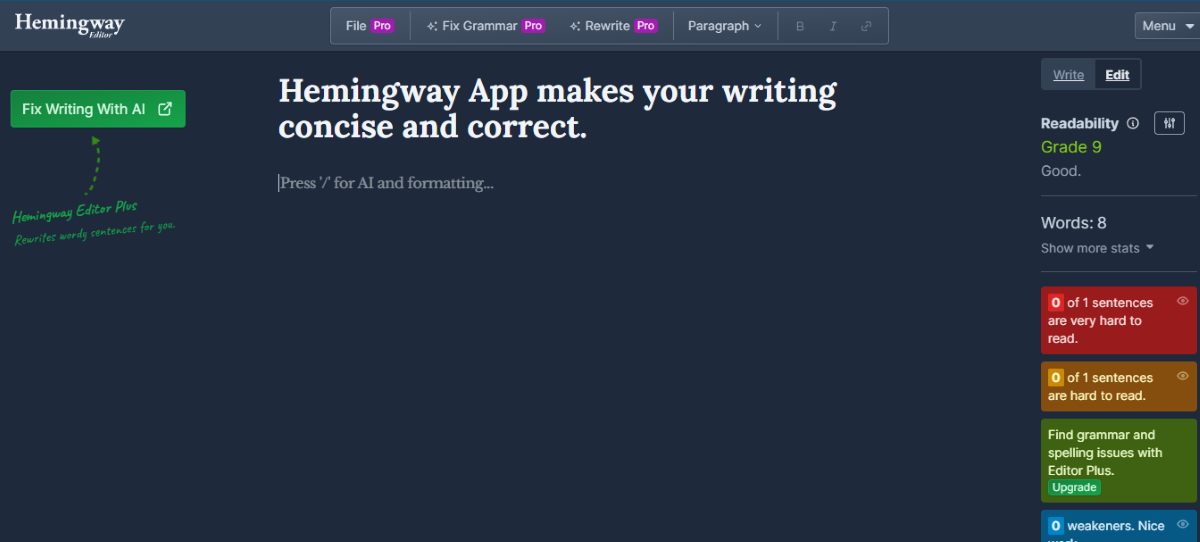Toggle visibility of weakeners highlight
This screenshot has width=1200, height=542.
(1183, 525)
